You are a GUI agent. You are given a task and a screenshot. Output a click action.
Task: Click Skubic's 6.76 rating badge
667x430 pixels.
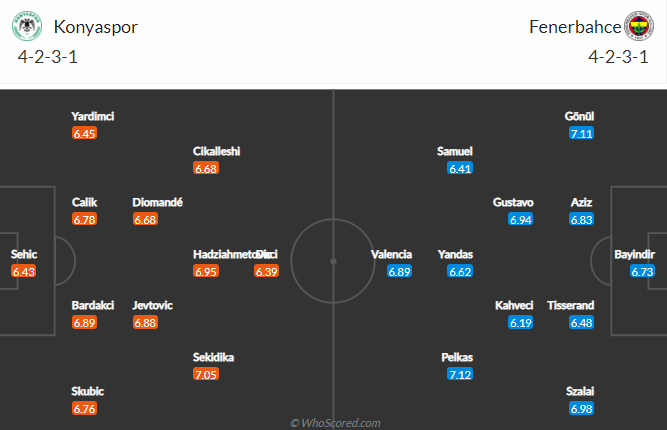pos(84,409)
